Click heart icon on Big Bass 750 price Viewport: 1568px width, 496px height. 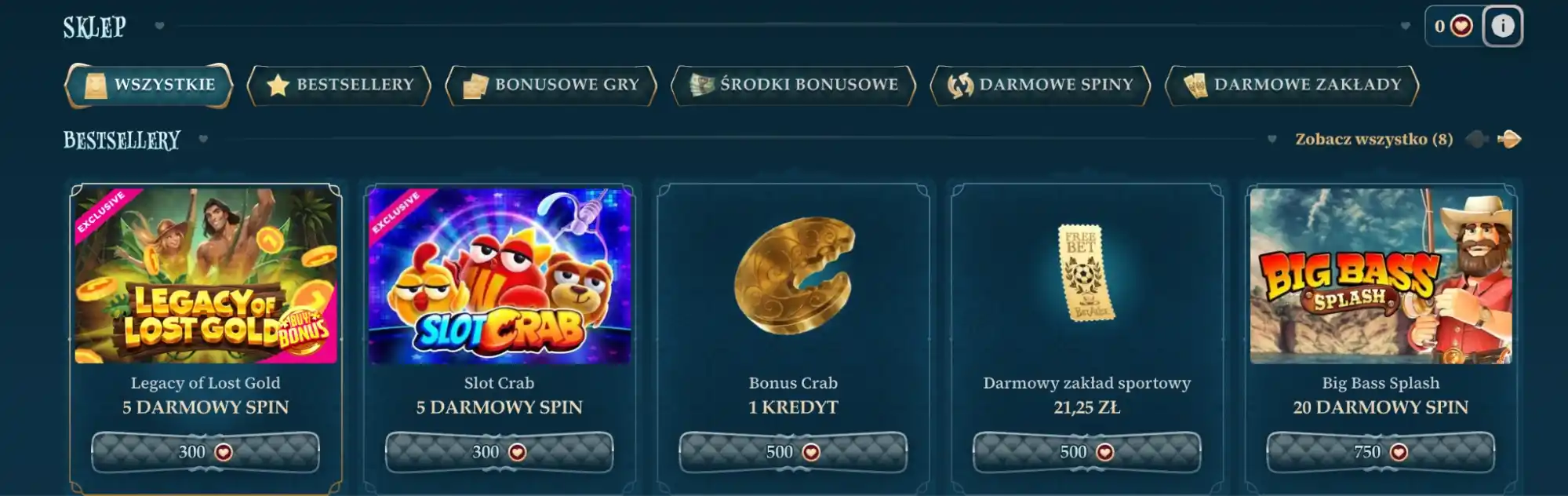click(x=1399, y=452)
